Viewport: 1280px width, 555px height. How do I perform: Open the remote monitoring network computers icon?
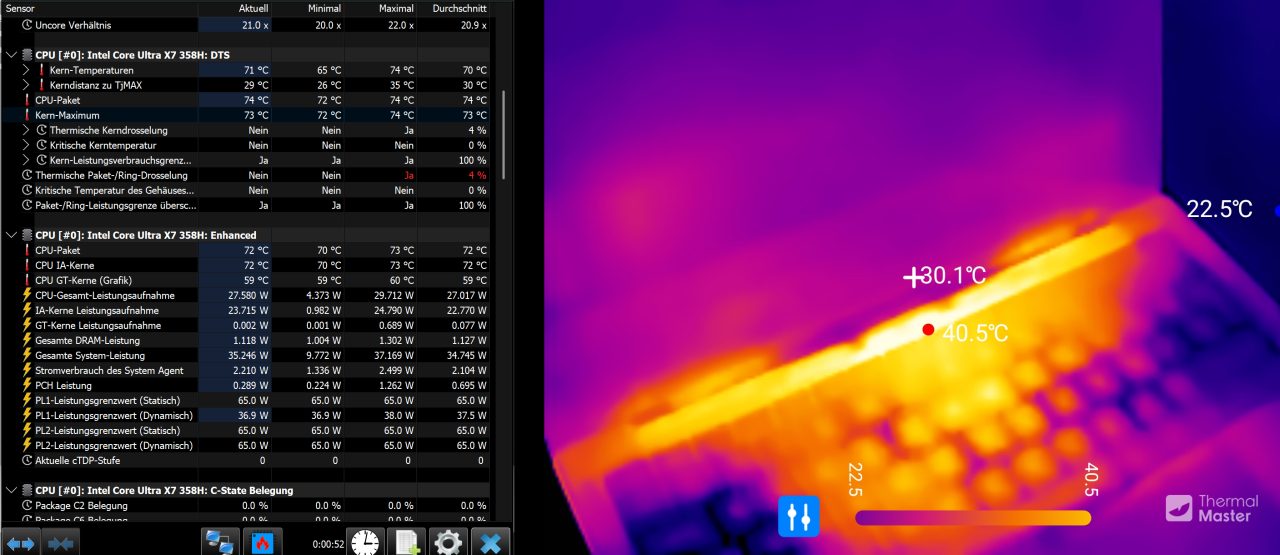pyautogui.click(x=220, y=541)
